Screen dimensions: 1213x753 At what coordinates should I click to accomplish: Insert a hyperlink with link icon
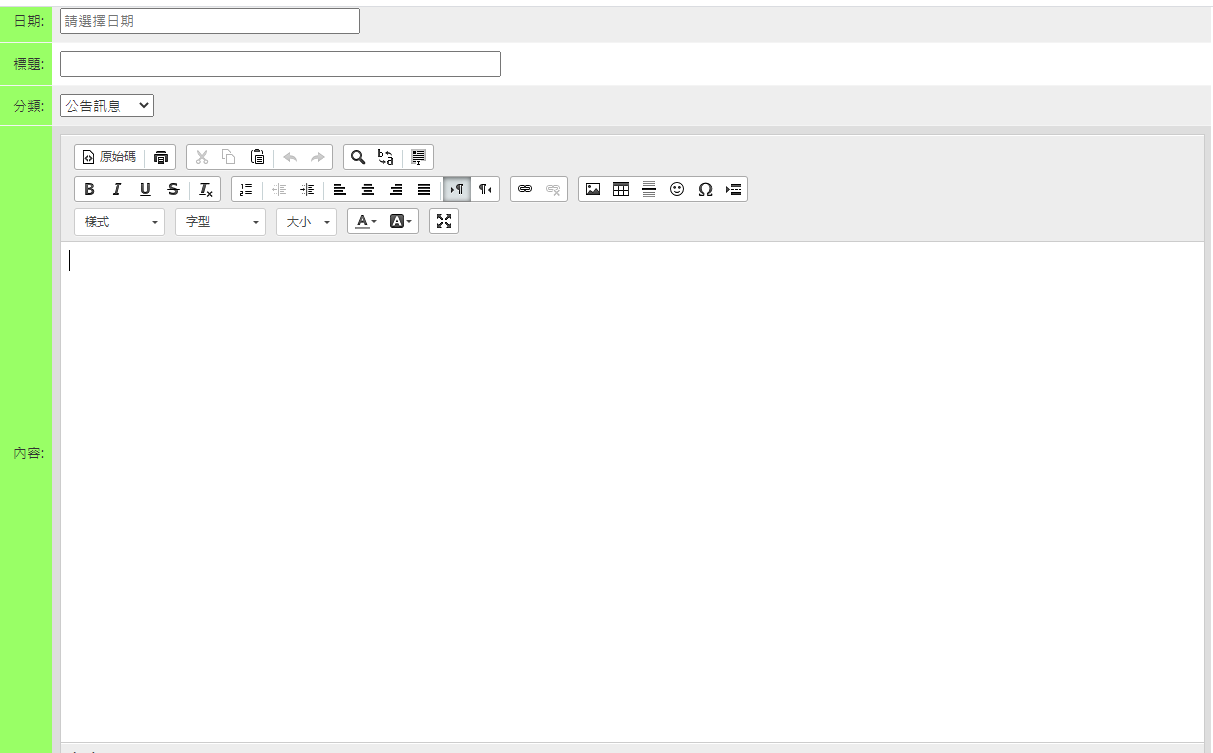click(525, 189)
